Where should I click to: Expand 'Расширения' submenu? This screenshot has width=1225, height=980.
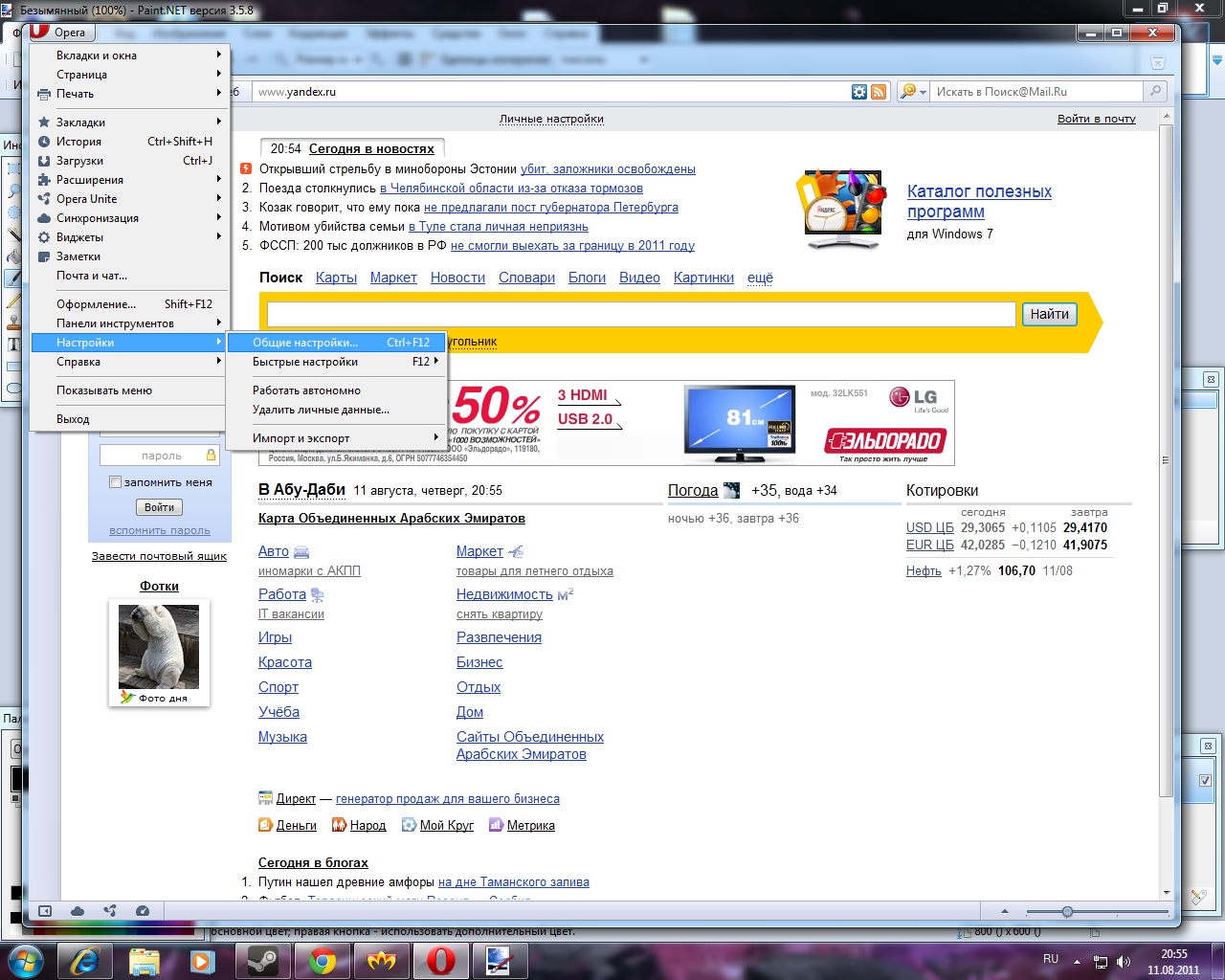pos(130,180)
